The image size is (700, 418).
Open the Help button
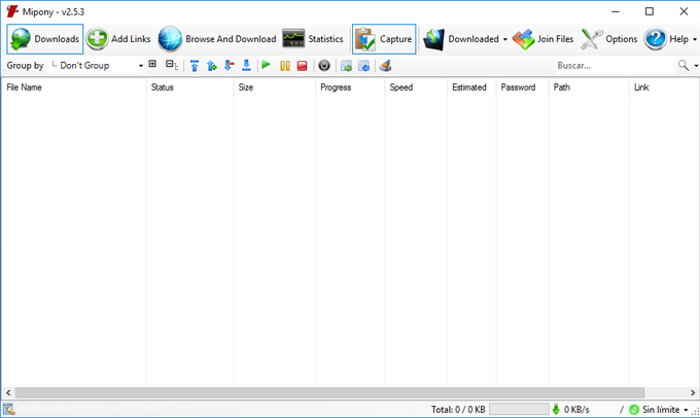666,39
